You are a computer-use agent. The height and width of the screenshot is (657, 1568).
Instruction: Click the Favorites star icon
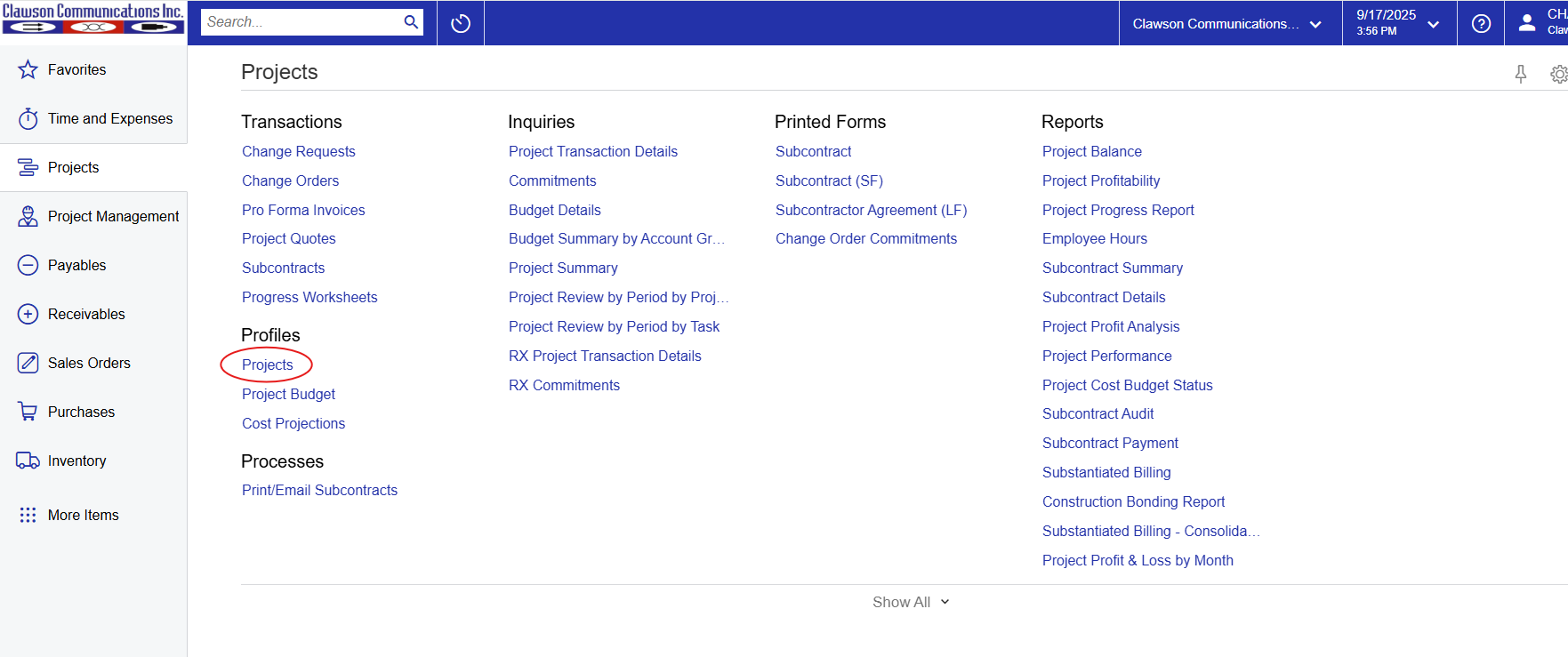click(x=28, y=69)
